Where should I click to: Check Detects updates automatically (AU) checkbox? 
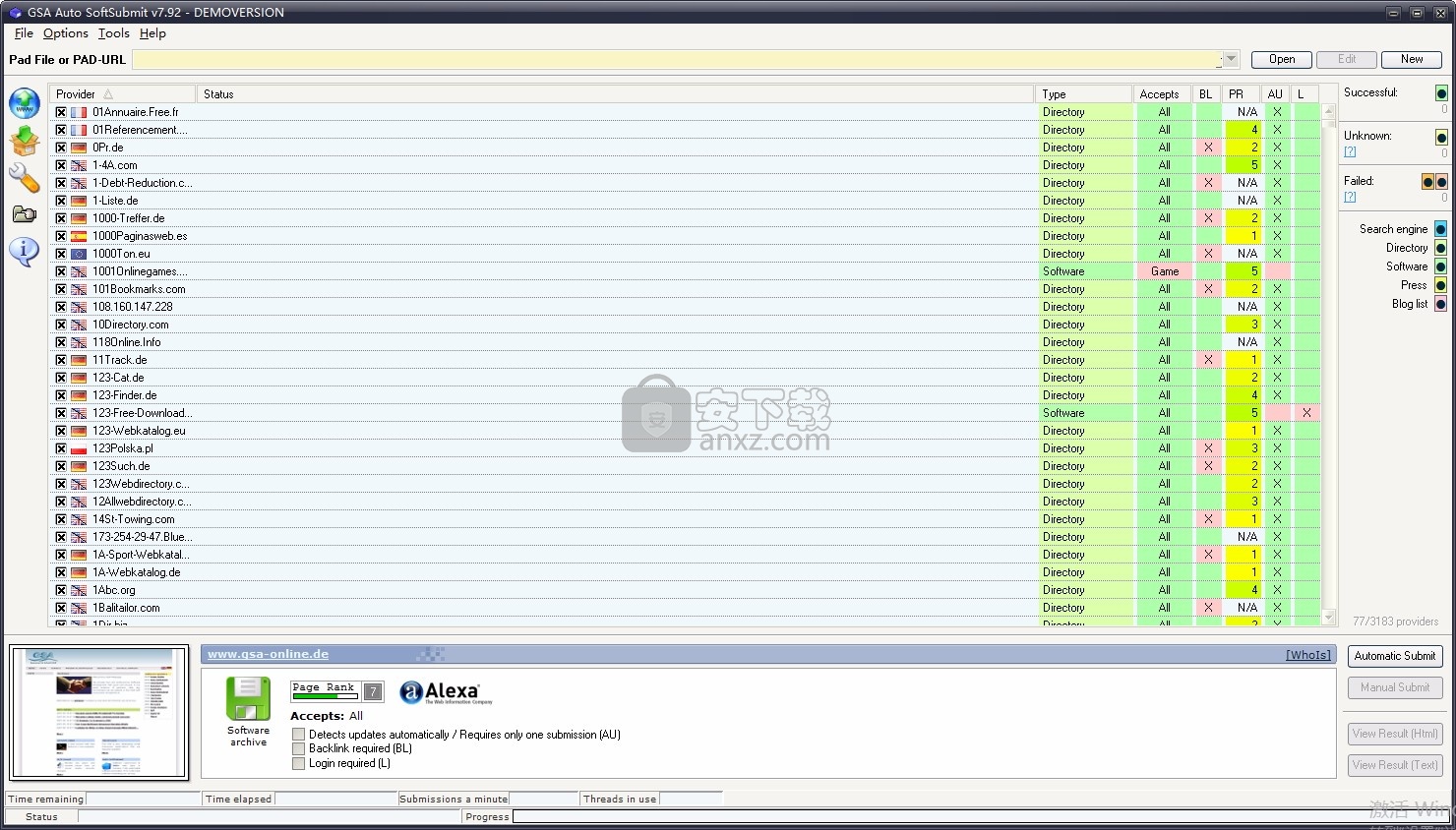298,735
